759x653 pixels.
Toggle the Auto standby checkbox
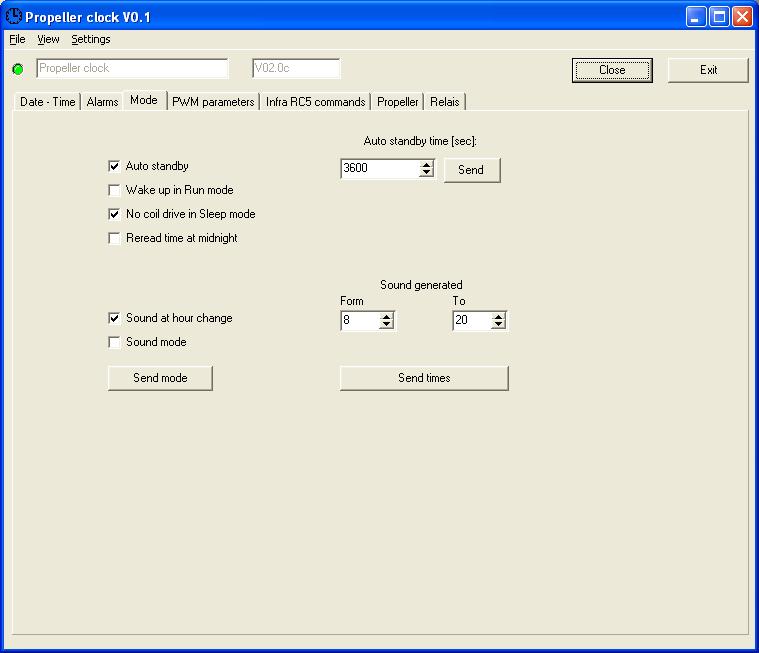[x=114, y=166]
